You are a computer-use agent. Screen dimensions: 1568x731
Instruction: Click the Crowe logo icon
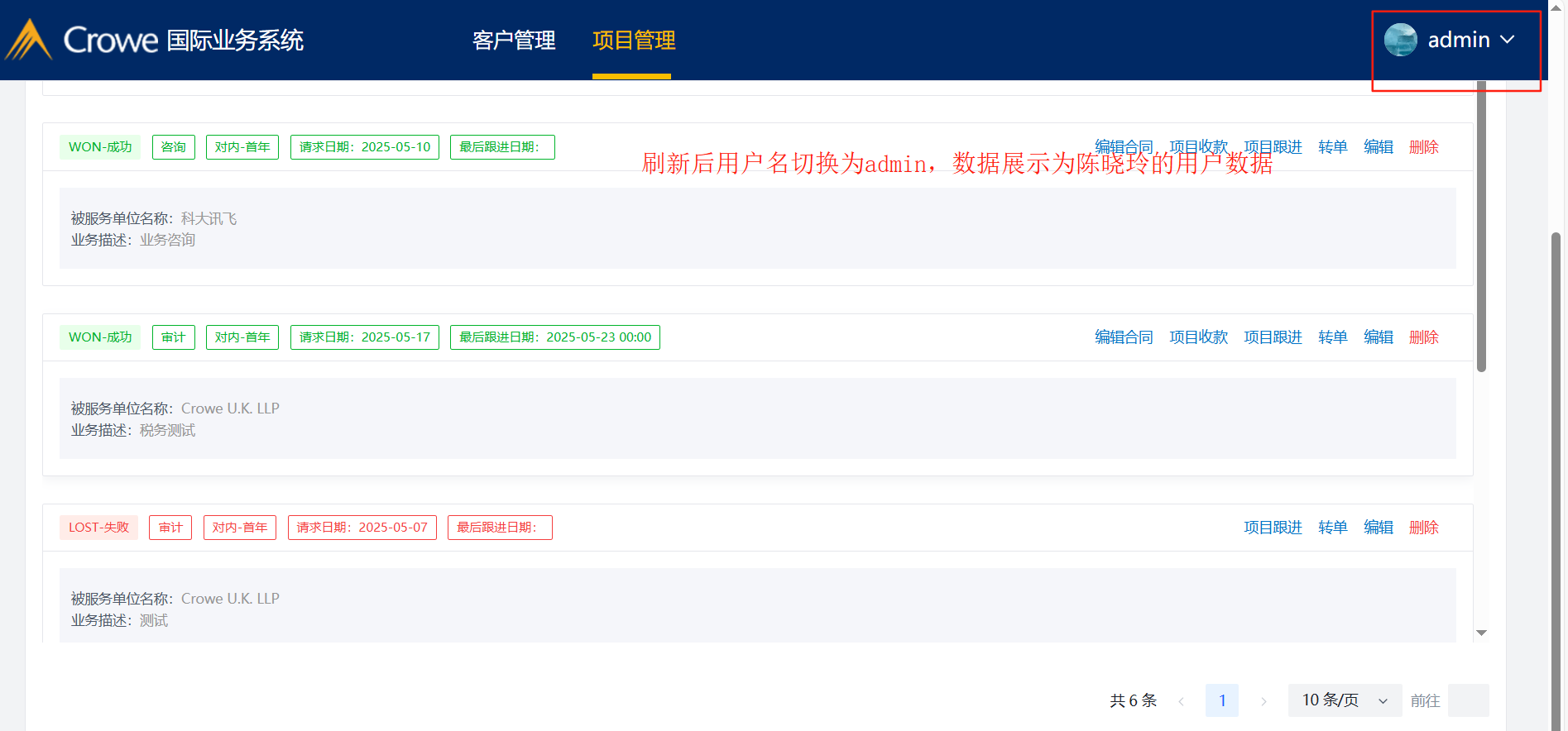[x=29, y=40]
